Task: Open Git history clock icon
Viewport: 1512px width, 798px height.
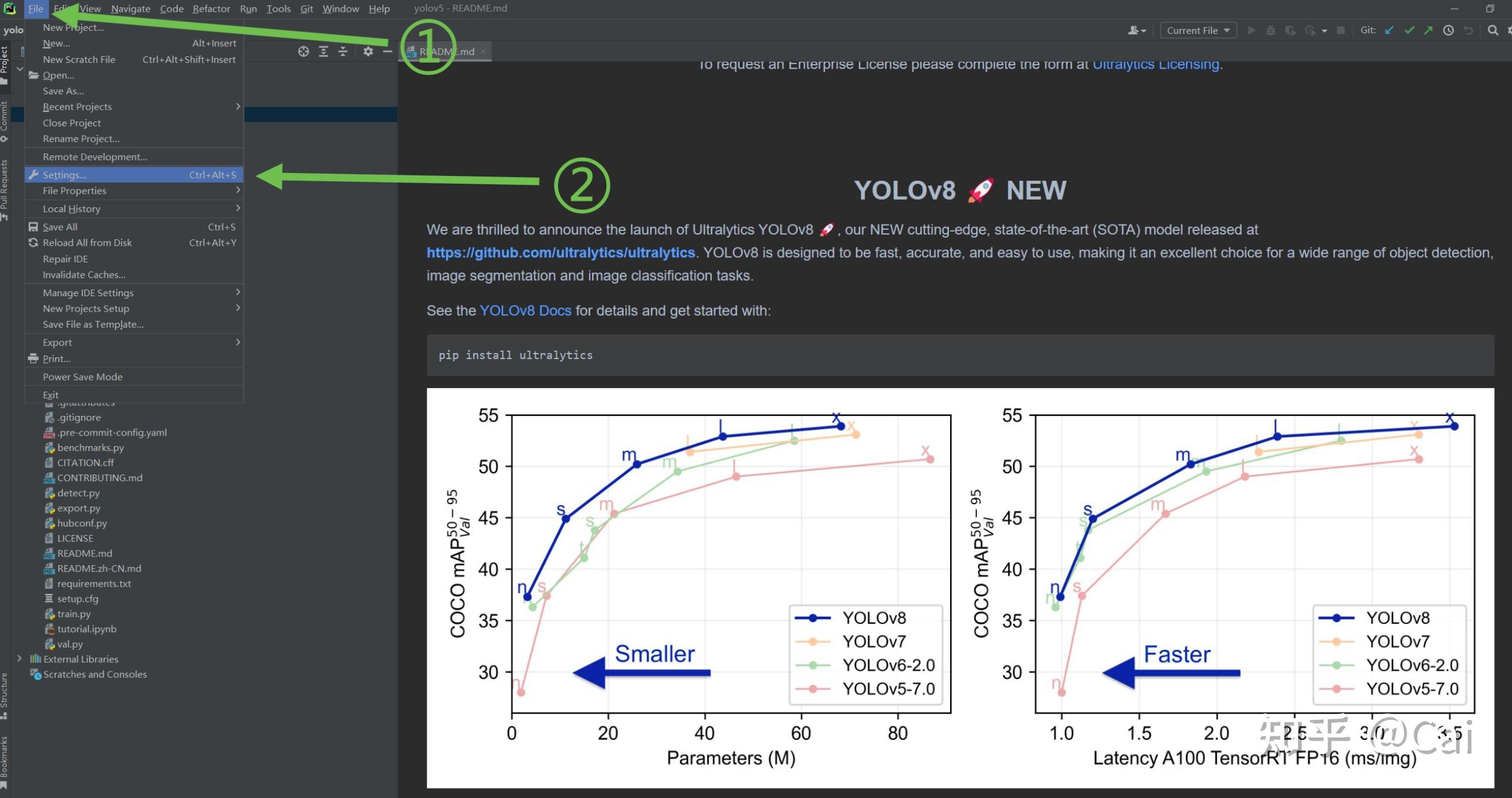Action: tap(1449, 30)
